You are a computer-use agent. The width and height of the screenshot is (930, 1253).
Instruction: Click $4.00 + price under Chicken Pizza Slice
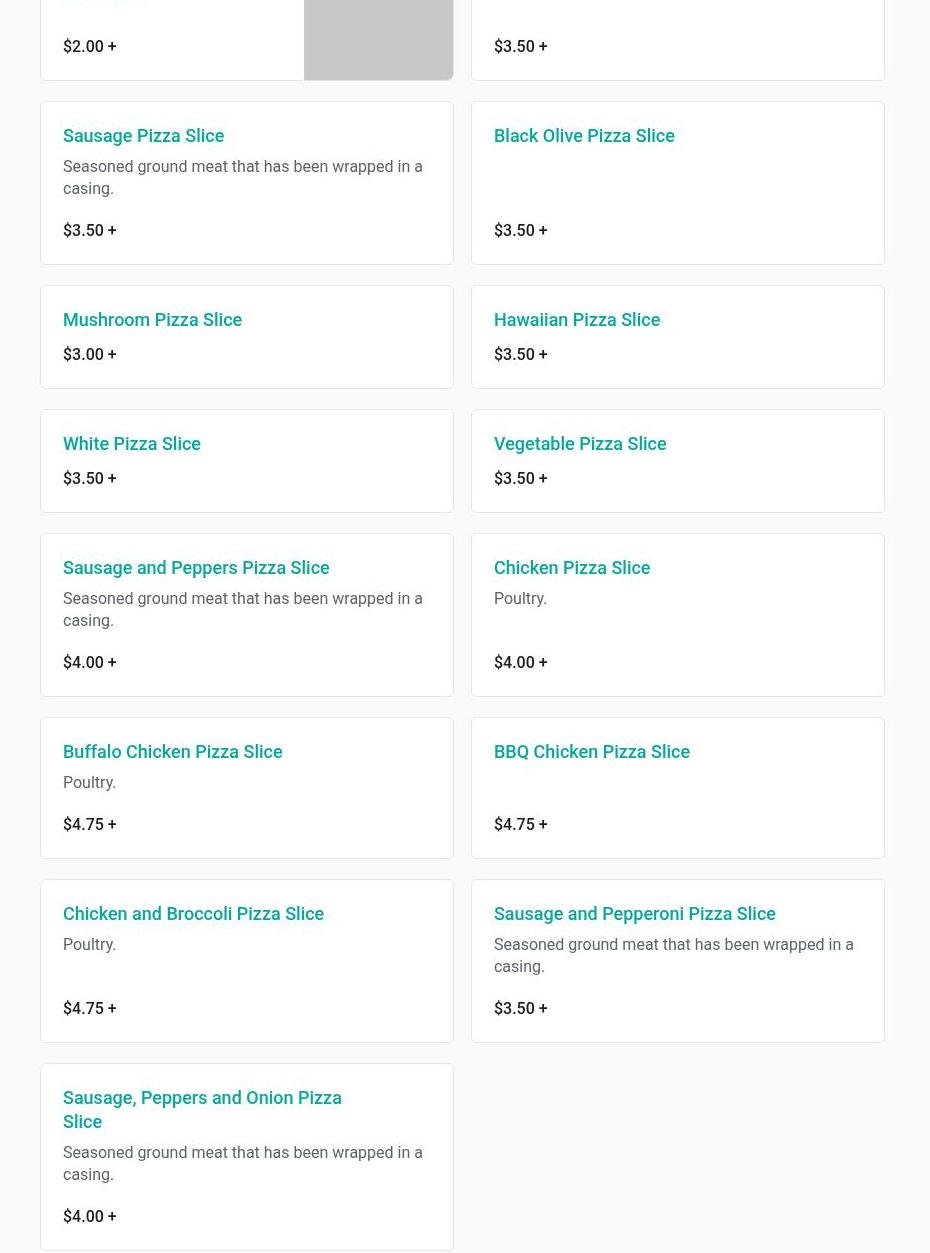coord(520,663)
